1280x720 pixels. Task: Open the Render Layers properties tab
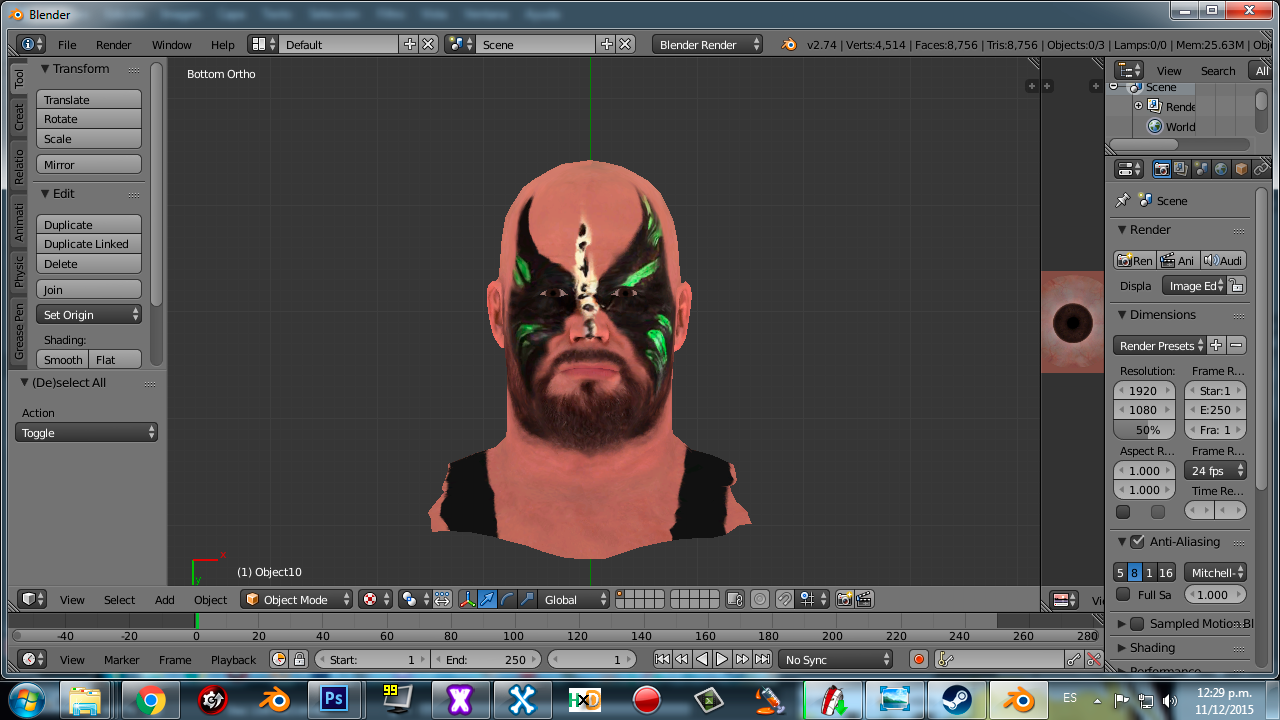(1181, 169)
